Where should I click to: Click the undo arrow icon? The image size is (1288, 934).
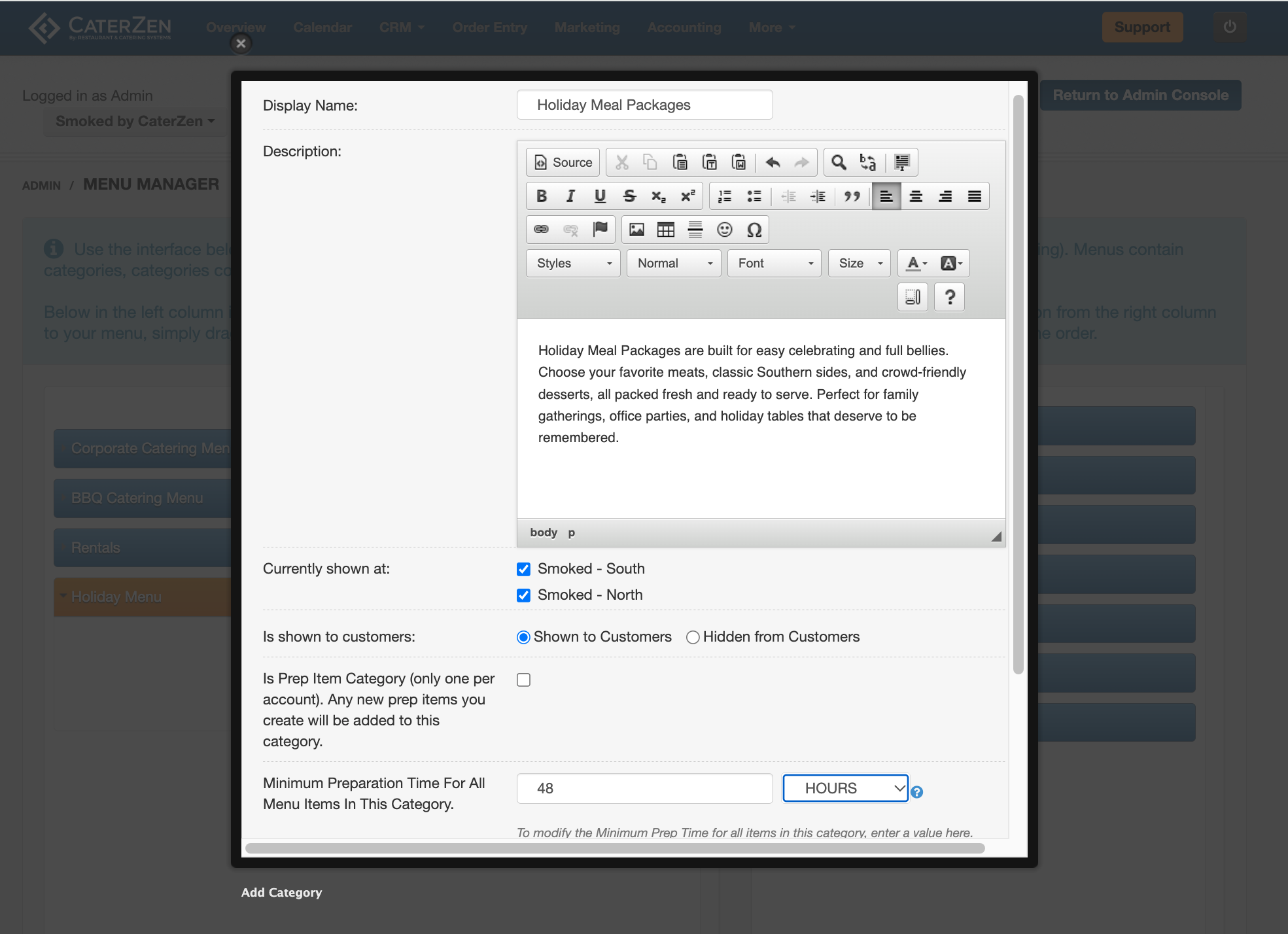click(773, 162)
